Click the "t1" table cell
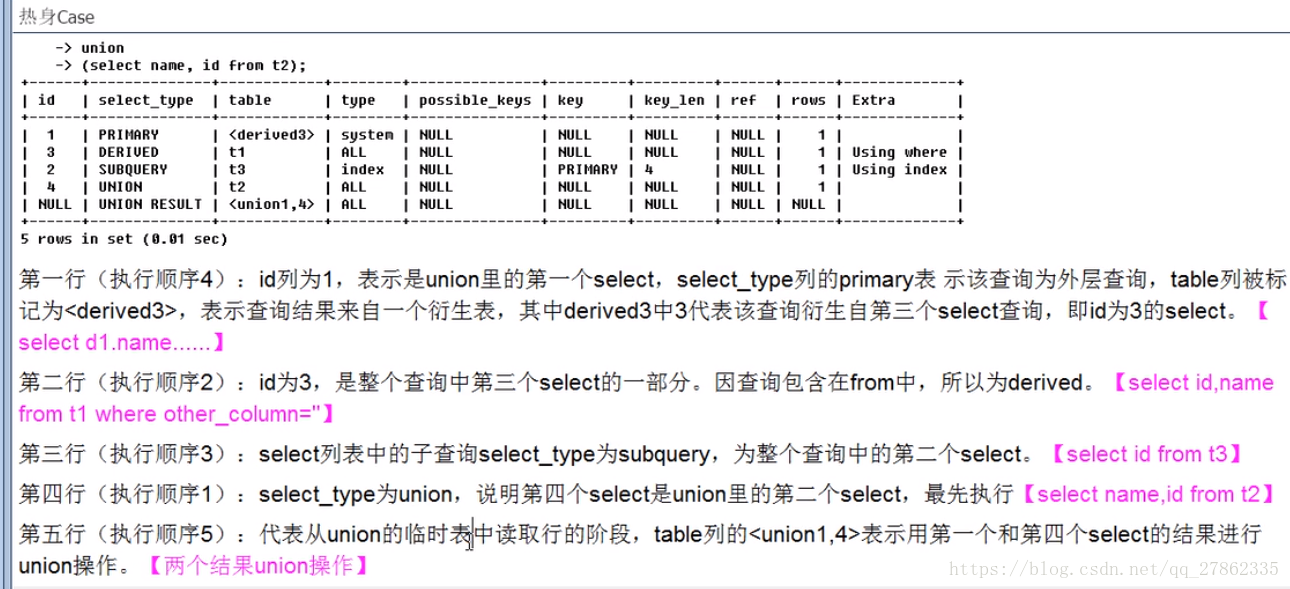 click(x=237, y=152)
